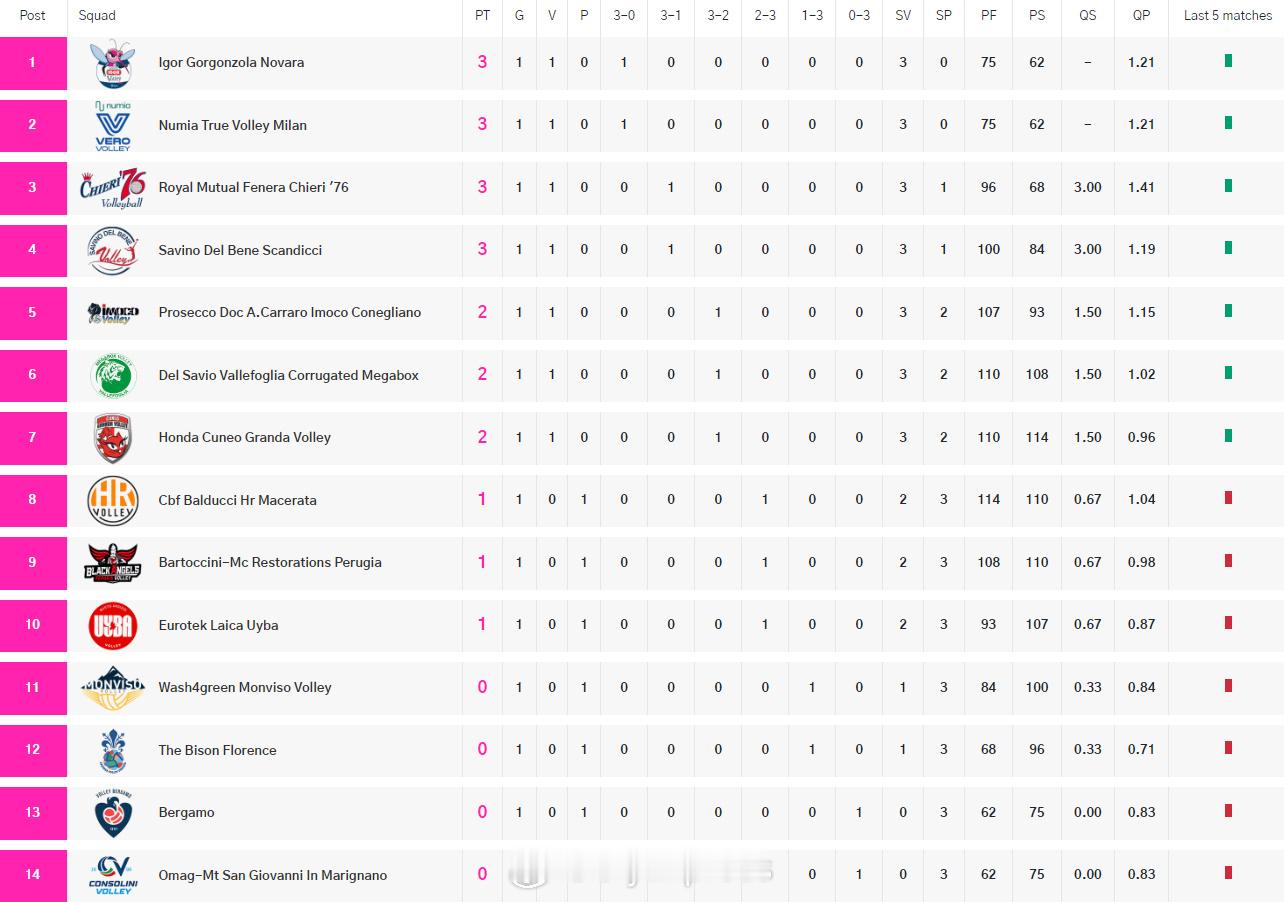
Task: Click the Numia Vero Volley Milan logo
Action: (113, 125)
